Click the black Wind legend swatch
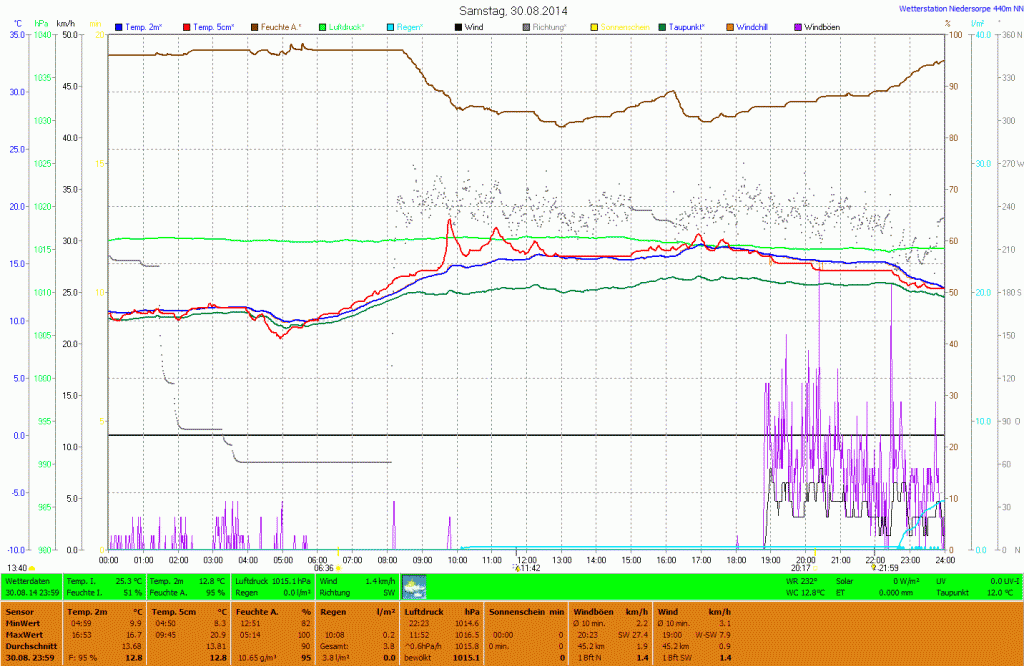Image resolution: width=1024 pixels, height=666 pixels. [x=459, y=26]
